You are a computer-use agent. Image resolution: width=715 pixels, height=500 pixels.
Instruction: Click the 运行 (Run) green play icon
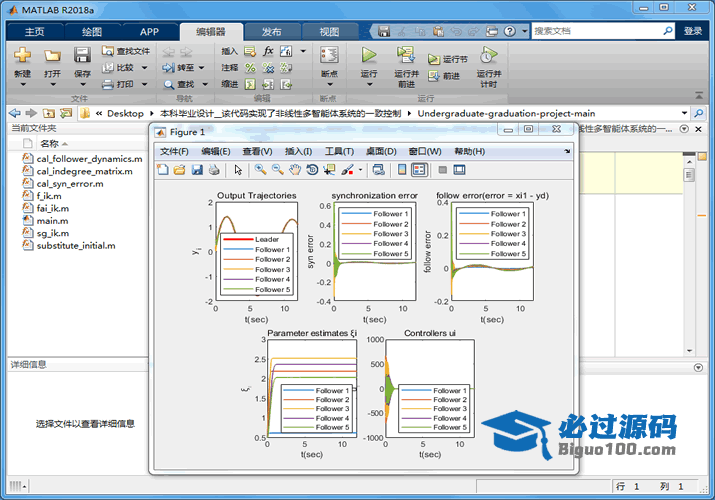pyautogui.click(x=369, y=55)
